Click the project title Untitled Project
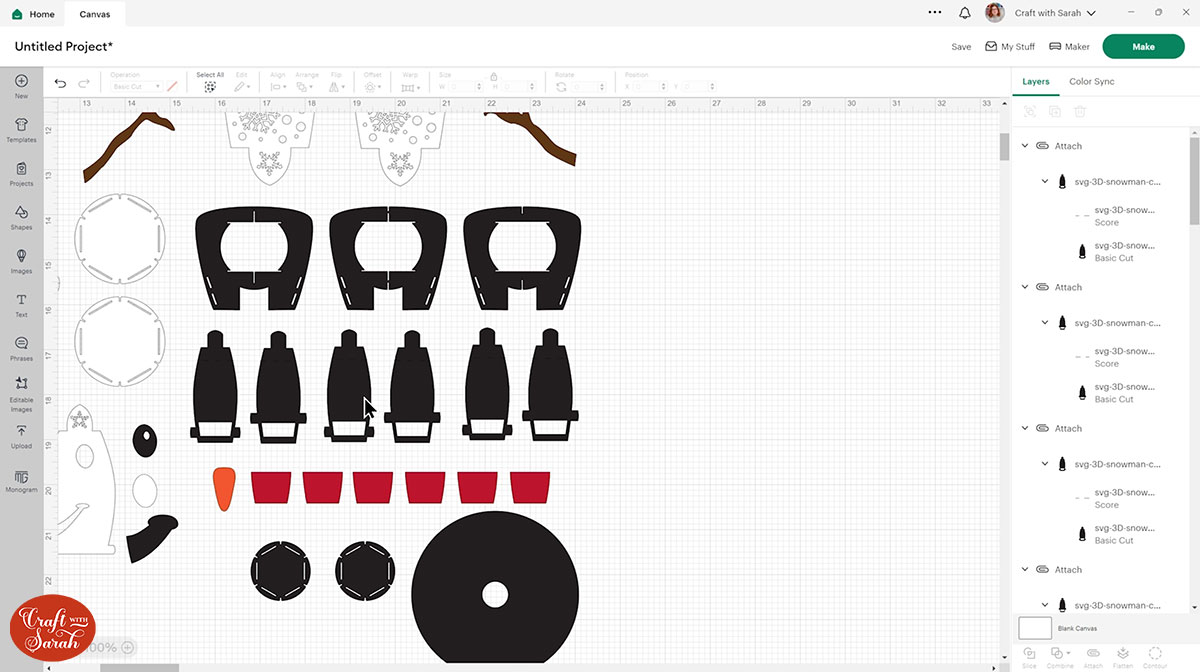This screenshot has height=672, width=1200. tap(63, 47)
